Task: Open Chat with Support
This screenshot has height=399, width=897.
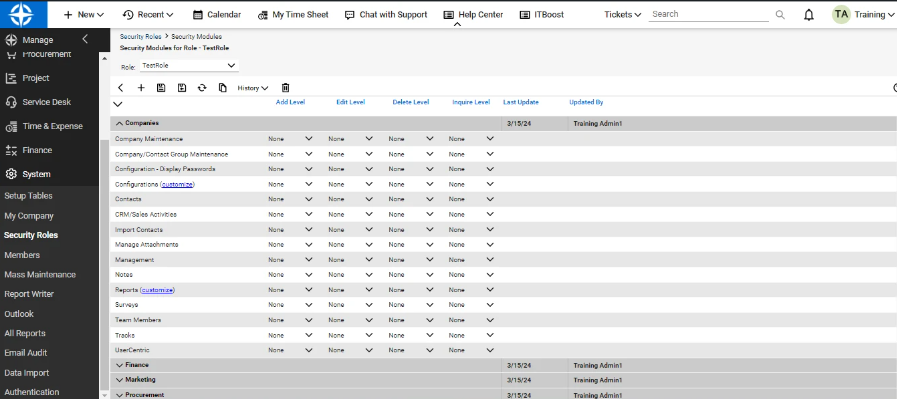Action: pyautogui.click(x=386, y=15)
